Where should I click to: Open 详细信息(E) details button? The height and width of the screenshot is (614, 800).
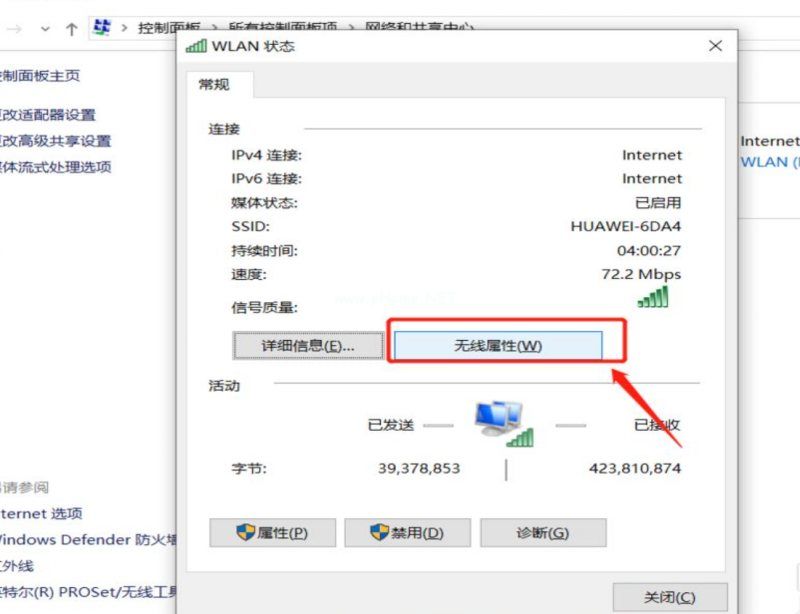(x=308, y=346)
